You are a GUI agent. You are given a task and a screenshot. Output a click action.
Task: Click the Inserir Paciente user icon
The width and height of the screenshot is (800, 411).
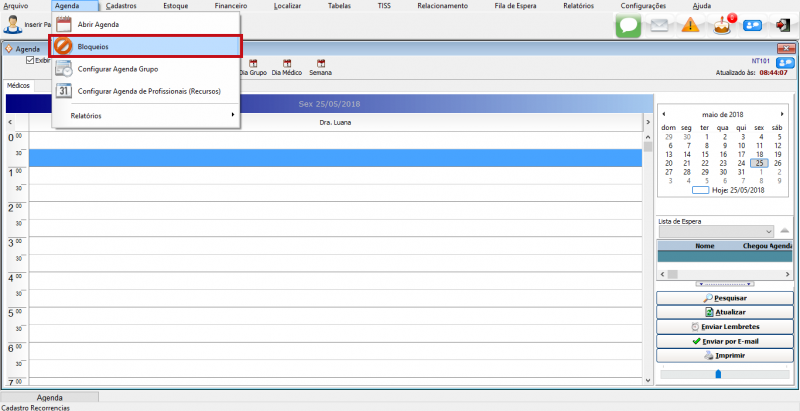click(13, 24)
